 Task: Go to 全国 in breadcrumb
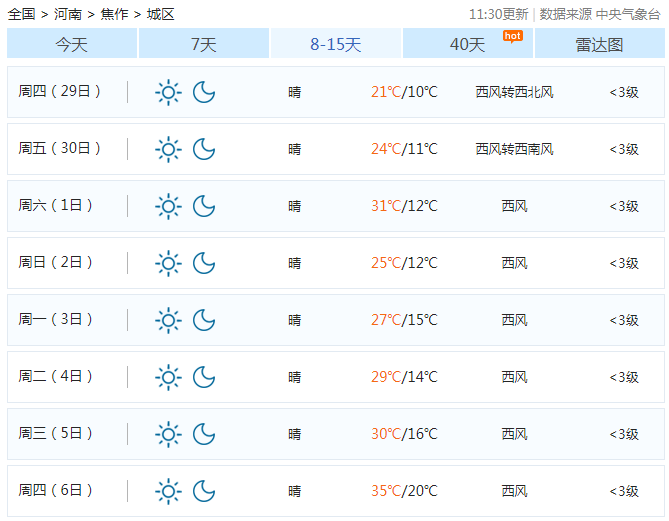click(21, 14)
